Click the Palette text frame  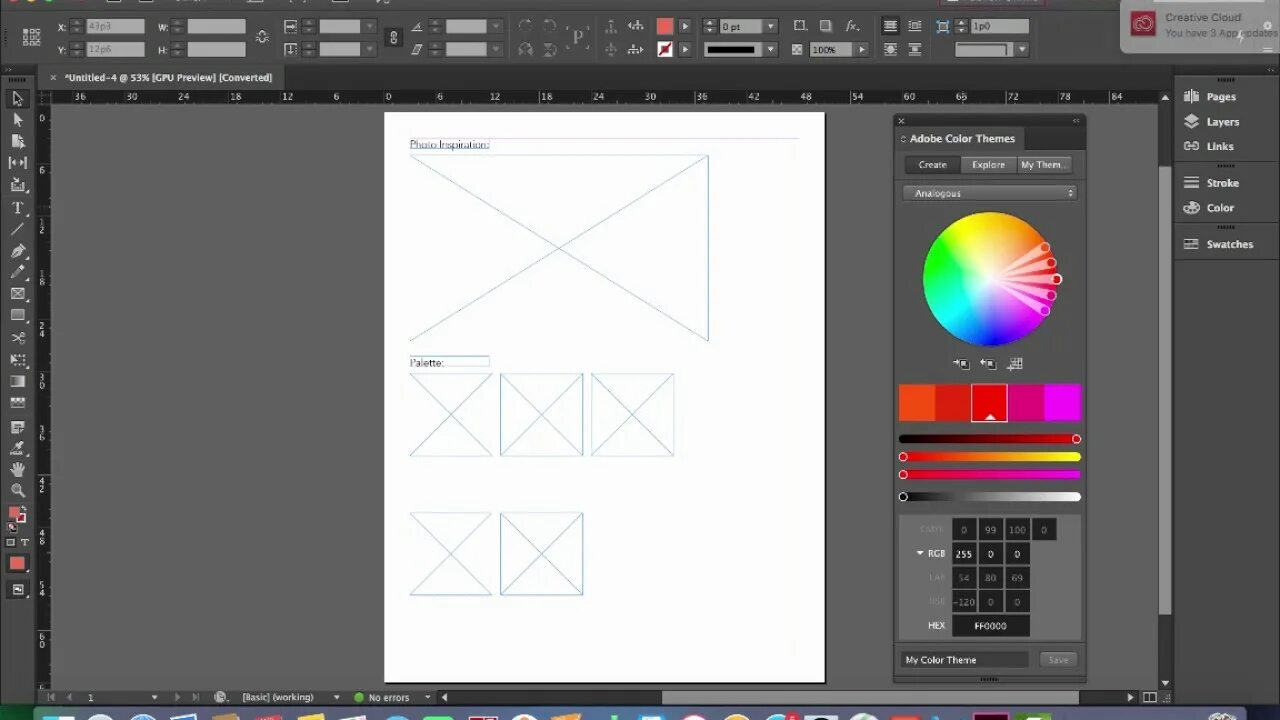[x=449, y=362]
